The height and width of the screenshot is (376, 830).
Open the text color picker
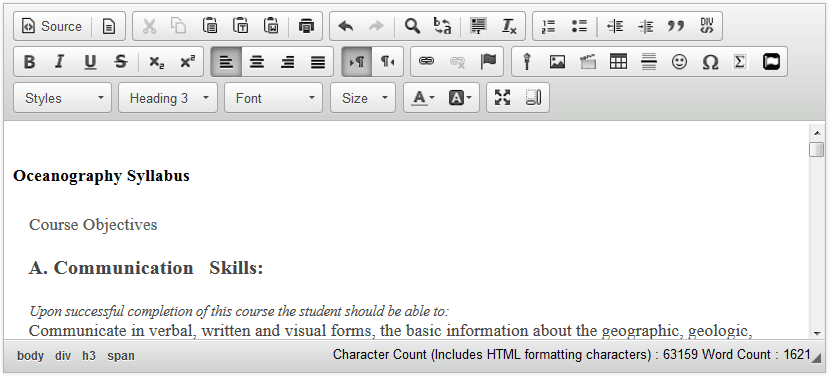point(423,98)
